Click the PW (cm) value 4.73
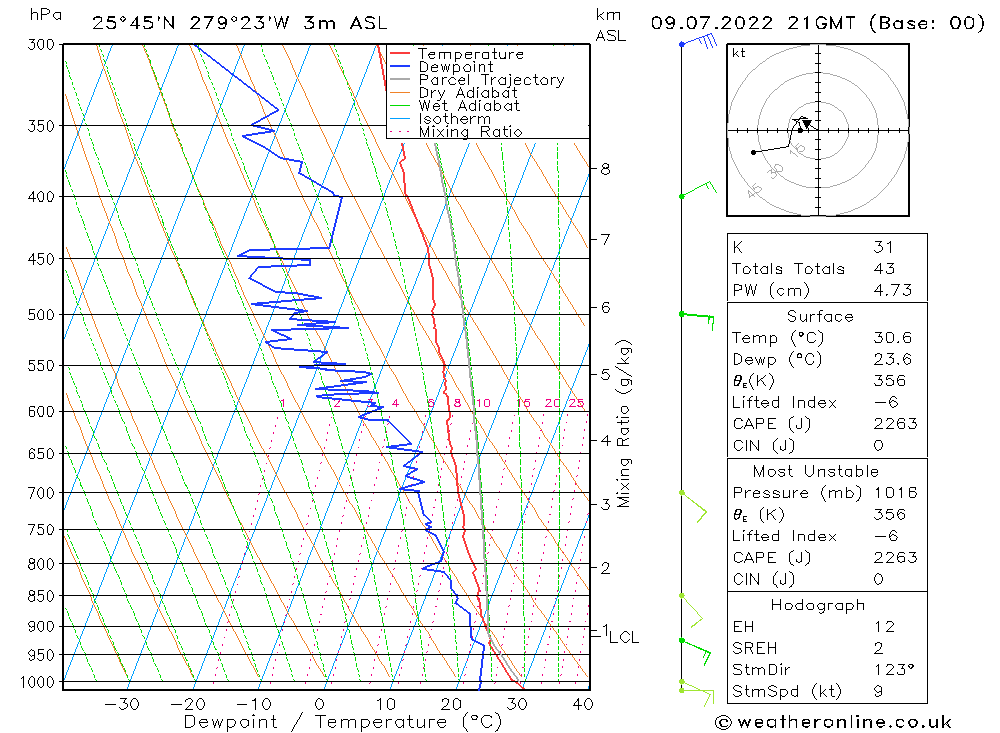 coord(893,290)
